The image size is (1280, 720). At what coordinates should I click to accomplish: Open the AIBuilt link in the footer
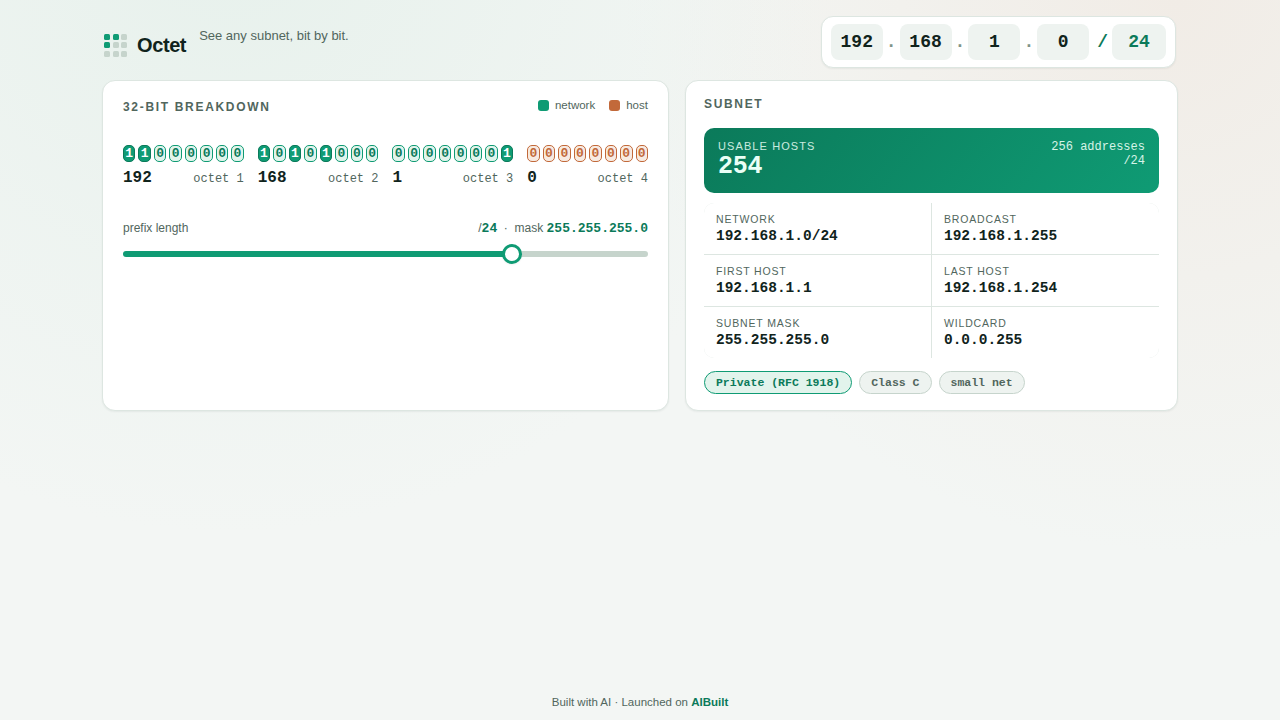tap(710, 702)
